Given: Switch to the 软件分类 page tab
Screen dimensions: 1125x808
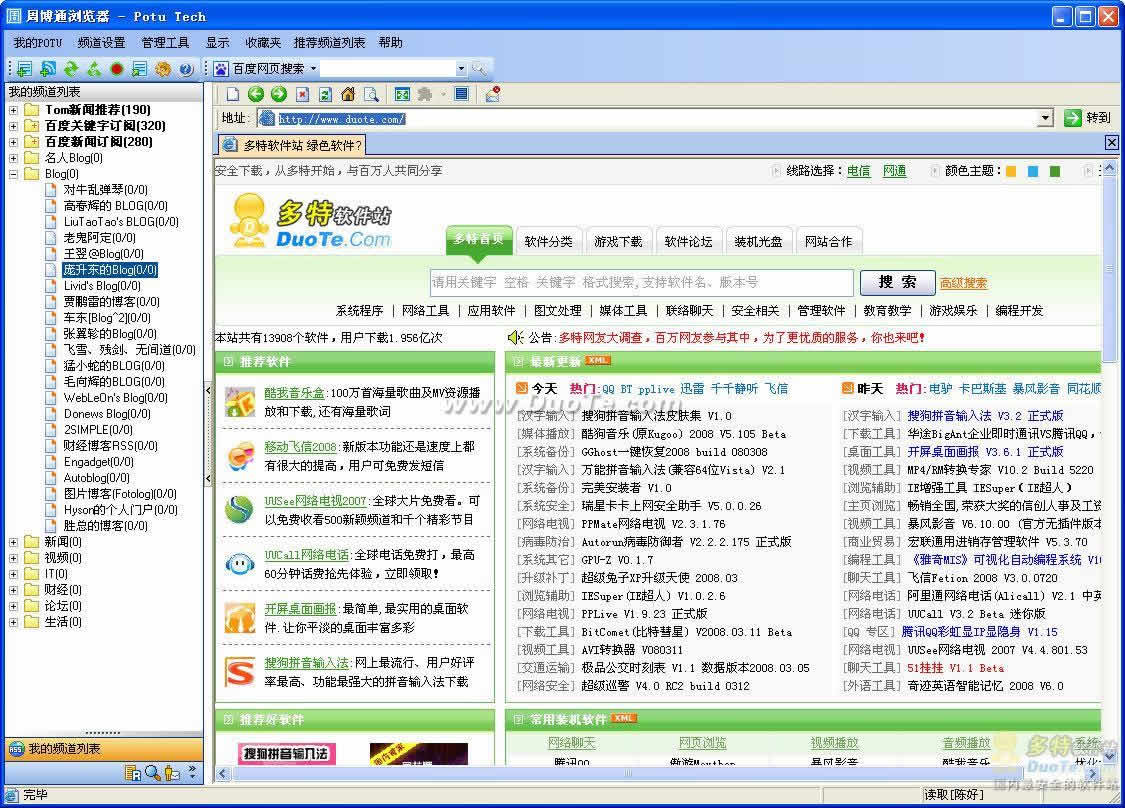Looking at the screenshot, I should [x=548, y=242].
